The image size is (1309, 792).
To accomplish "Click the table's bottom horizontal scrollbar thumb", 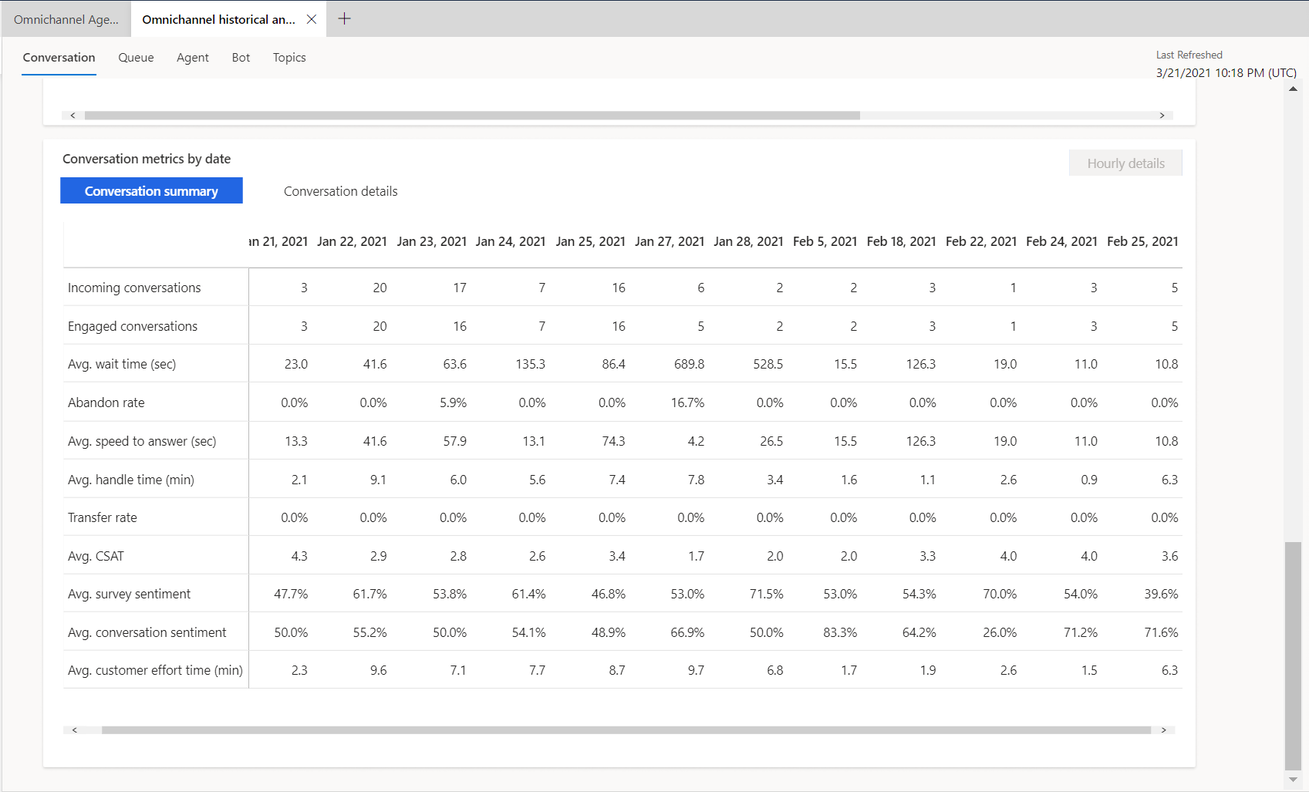I will 626,730.
